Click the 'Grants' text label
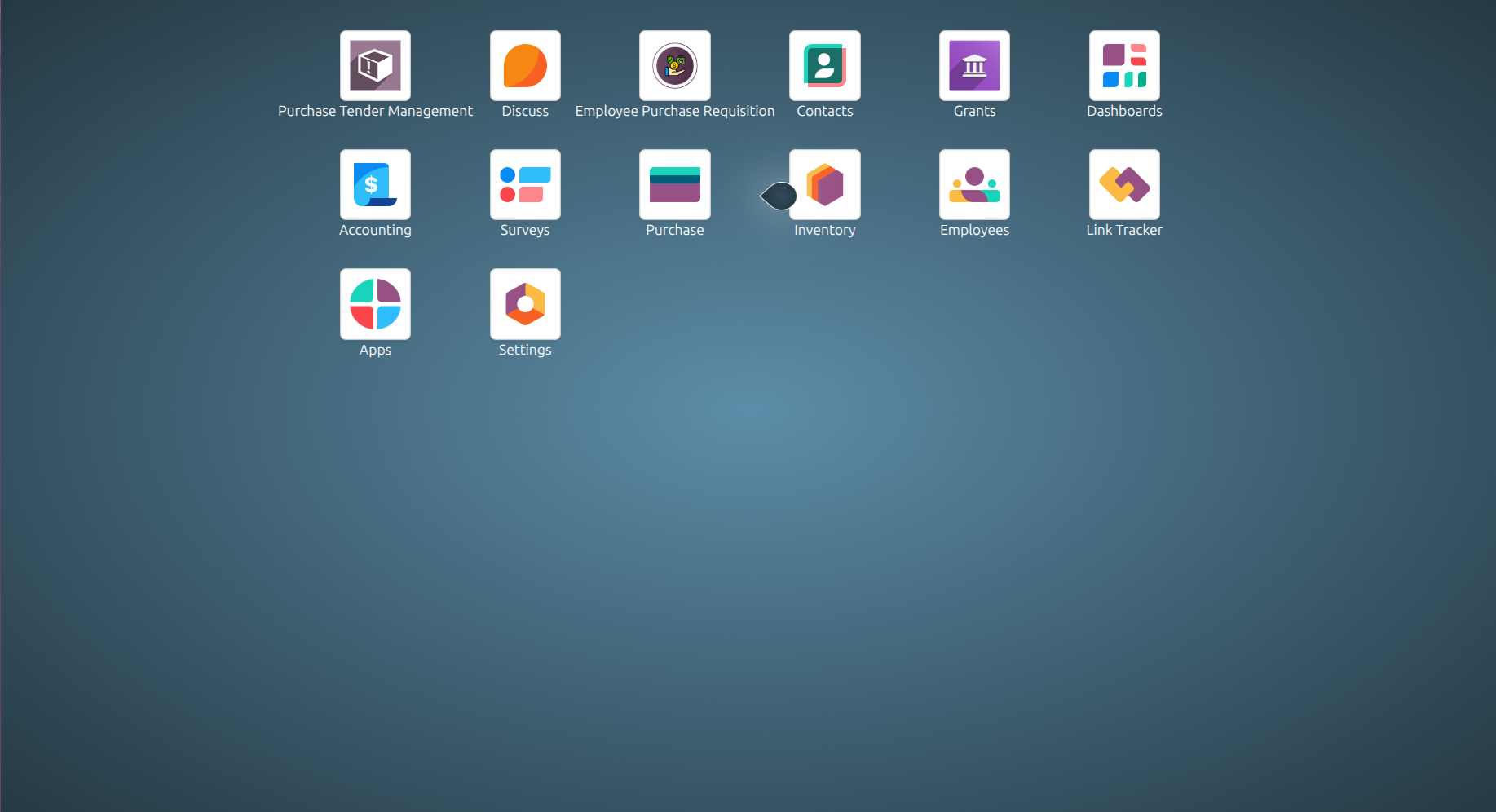 coord(974,111)
